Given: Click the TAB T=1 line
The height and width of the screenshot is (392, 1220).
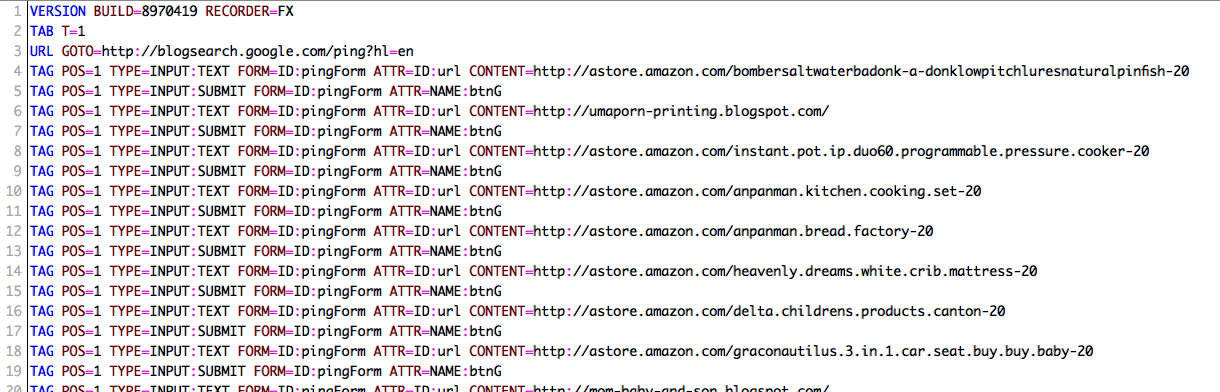Looking at the screenshot, I should coord(58,30).
